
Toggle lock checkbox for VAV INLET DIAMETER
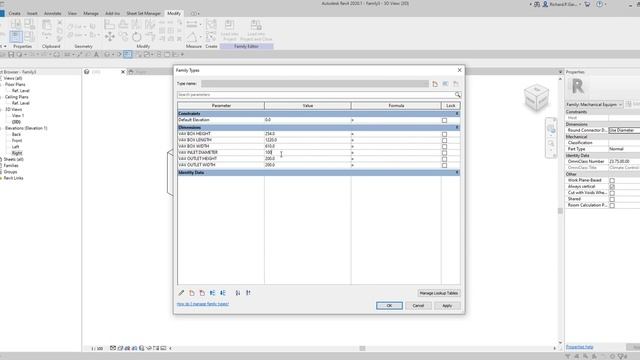click(x=444, y=153)
